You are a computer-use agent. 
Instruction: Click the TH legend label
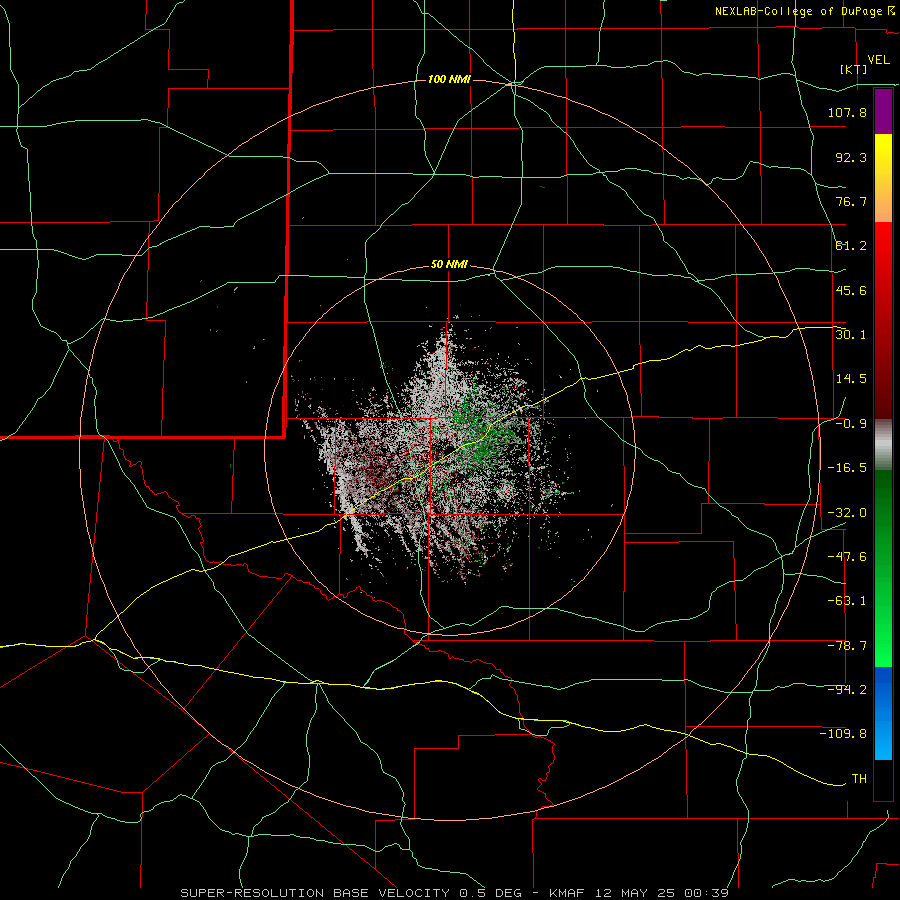pyautogui.click(x=859, y=778)
